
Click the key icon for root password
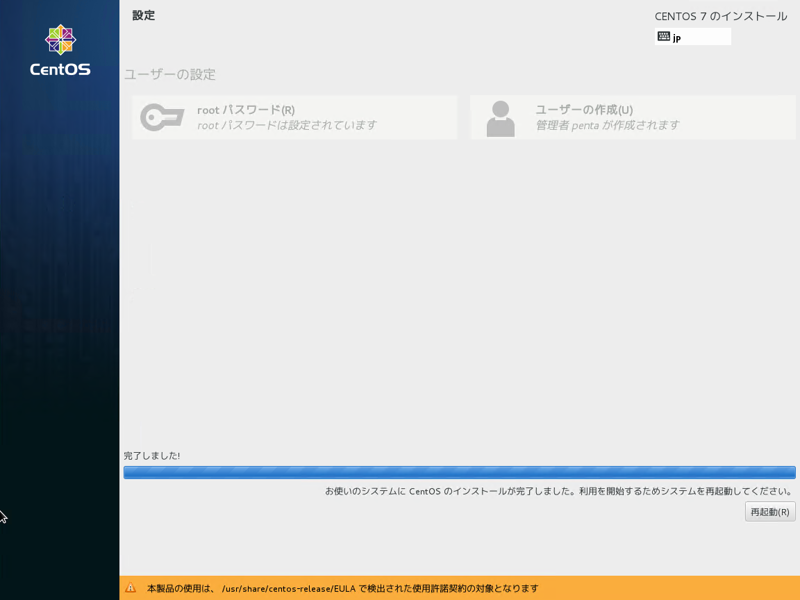[x=162, y=117]
